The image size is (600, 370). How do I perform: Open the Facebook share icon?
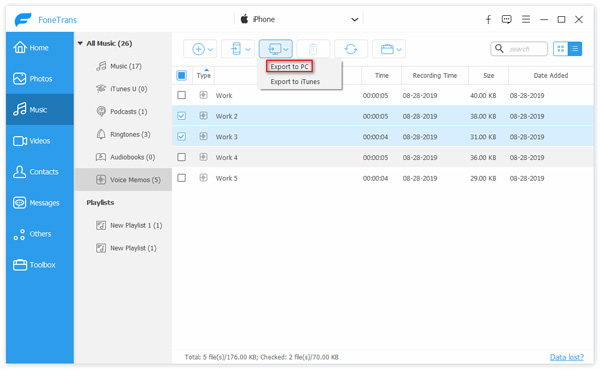[x=488, y=20]
